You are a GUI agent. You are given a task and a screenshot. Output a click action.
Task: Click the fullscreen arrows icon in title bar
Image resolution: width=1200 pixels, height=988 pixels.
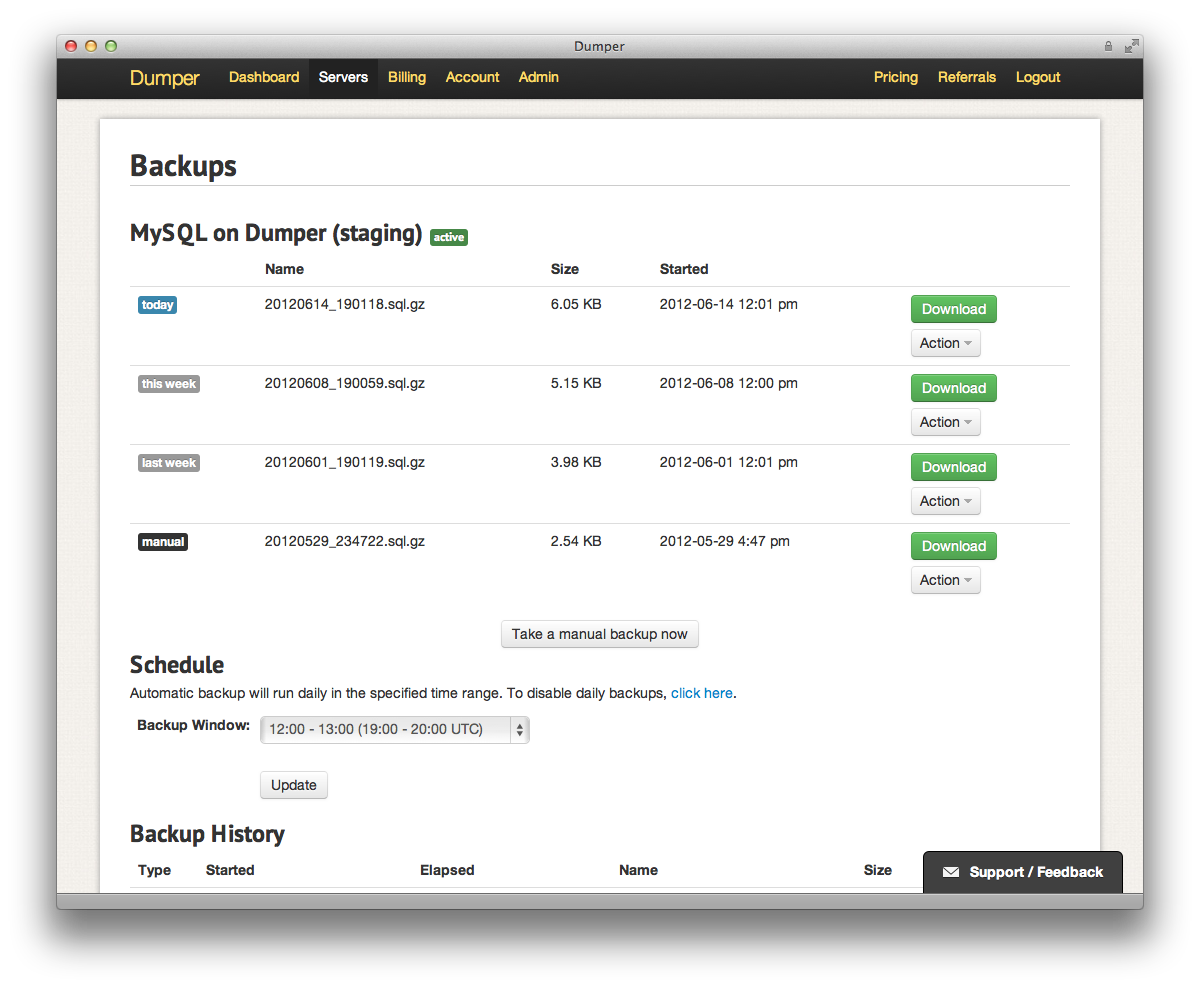1132,46
